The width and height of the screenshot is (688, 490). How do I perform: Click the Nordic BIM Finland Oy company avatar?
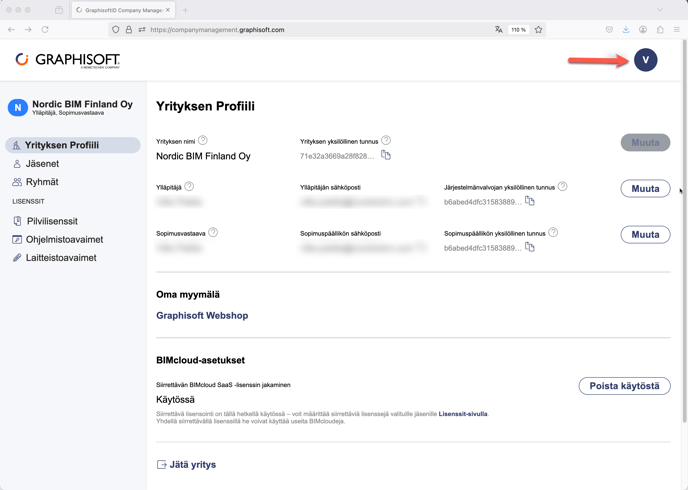[x=18, y=107]
